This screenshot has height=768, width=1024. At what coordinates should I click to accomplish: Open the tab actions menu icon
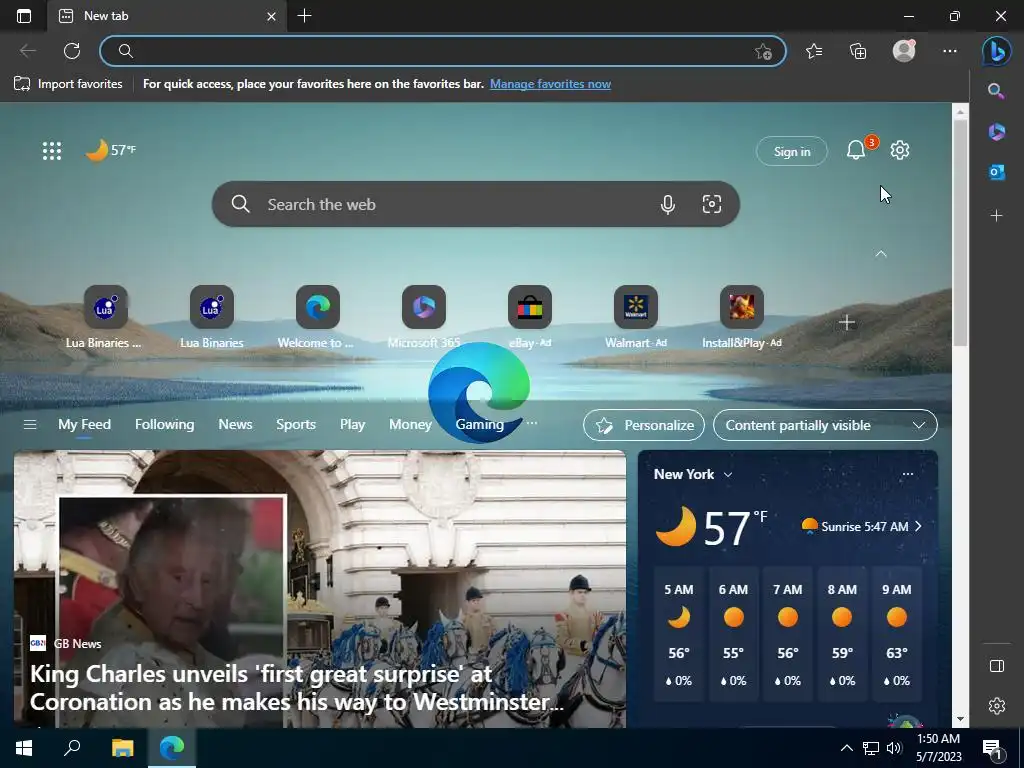click(24, 16)
